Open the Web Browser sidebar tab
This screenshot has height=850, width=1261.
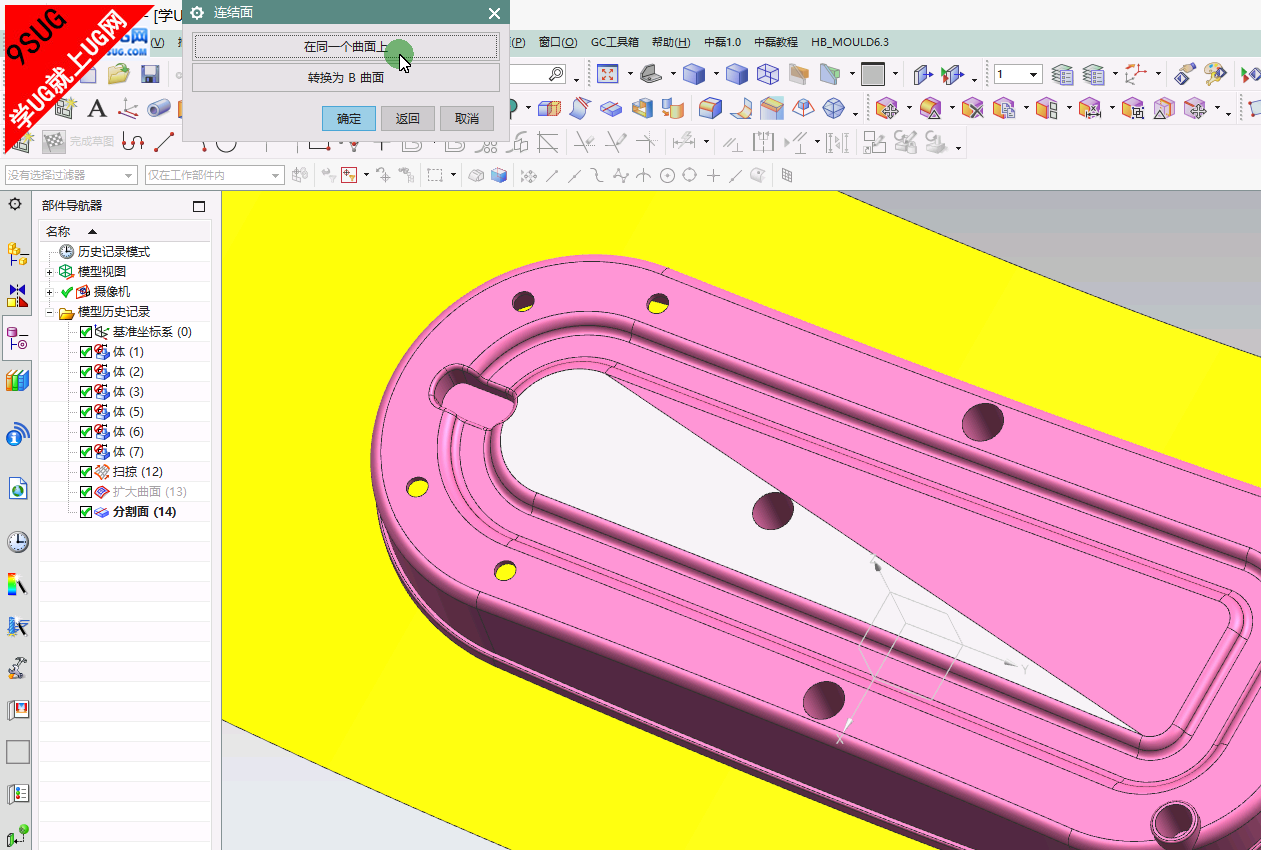pyautogui.click(x=18, y=489)
